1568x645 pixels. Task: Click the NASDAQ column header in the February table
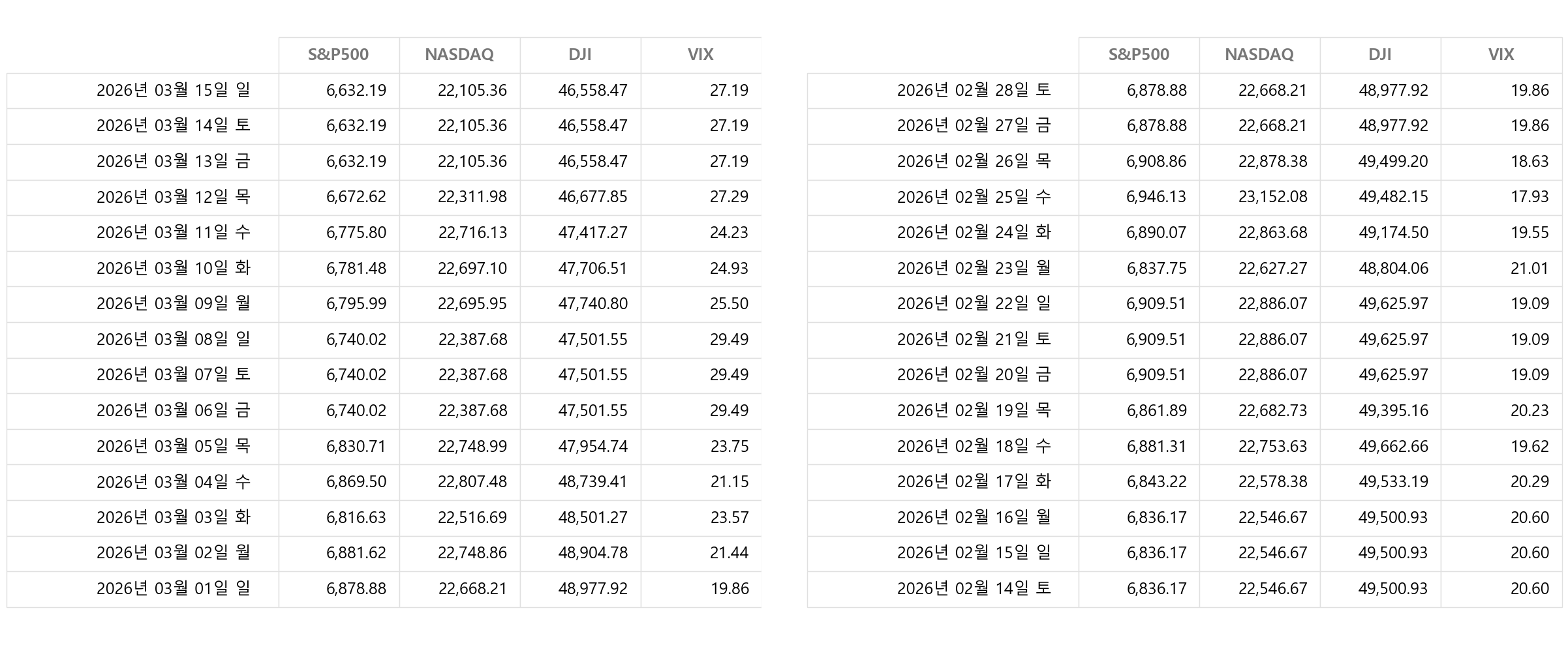1259,55
